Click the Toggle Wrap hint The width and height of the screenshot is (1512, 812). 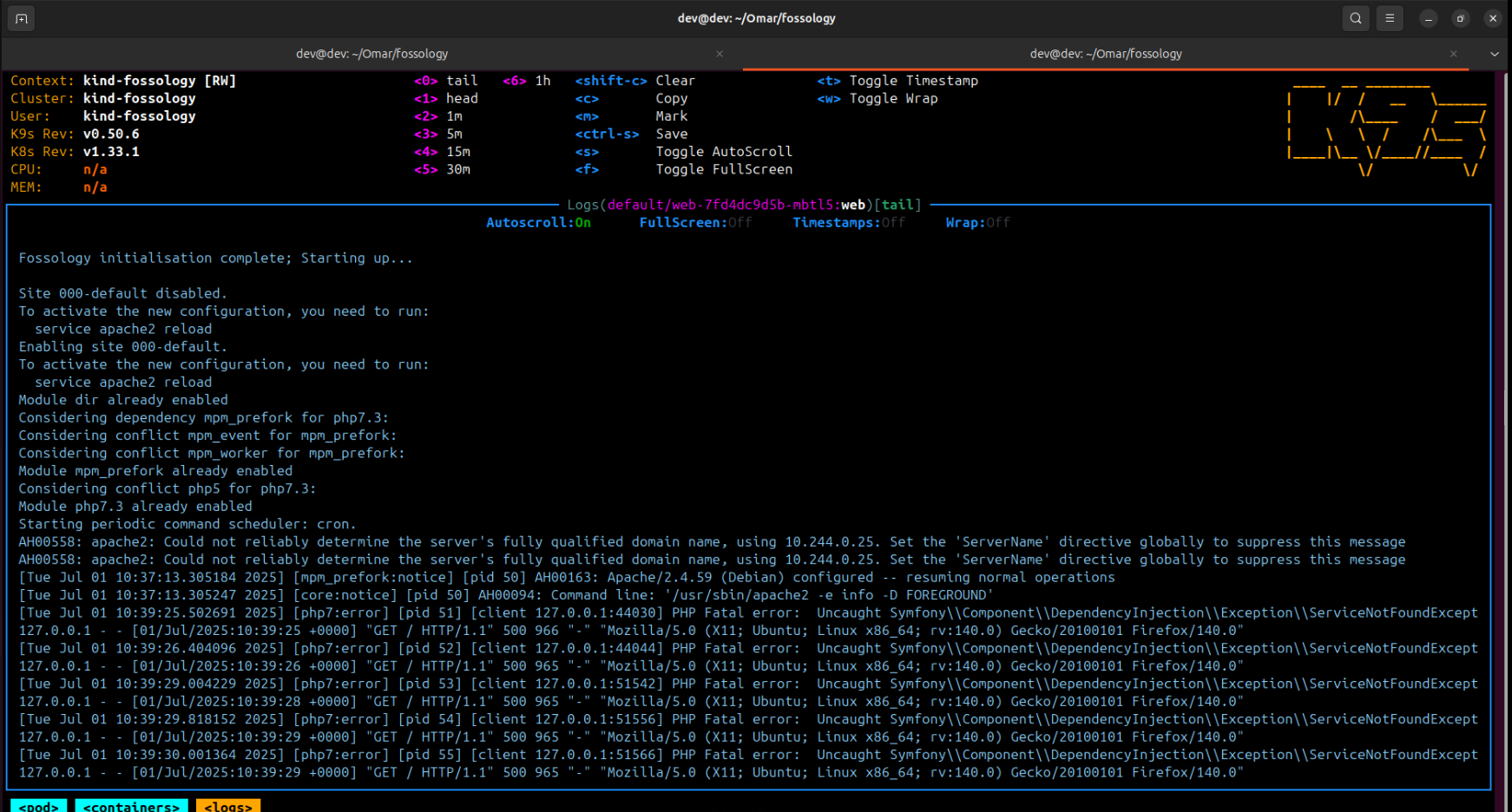click(894, 99)
